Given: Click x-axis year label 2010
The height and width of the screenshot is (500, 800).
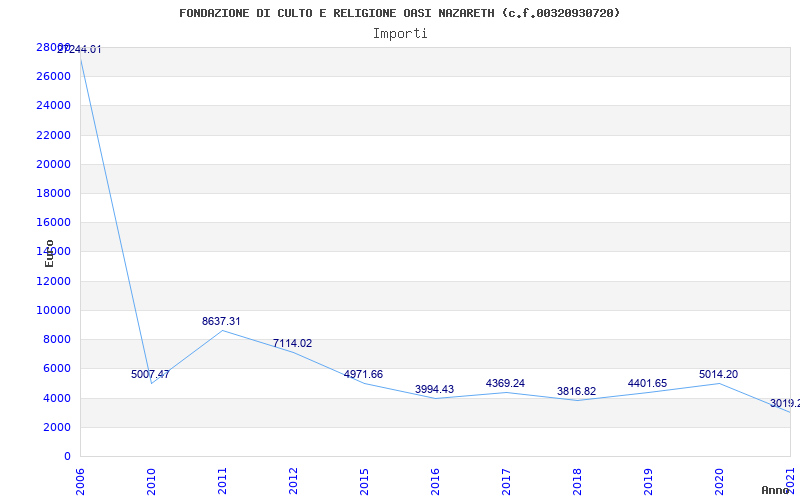Looking at the screenshot, I should [x=151, y=482].
